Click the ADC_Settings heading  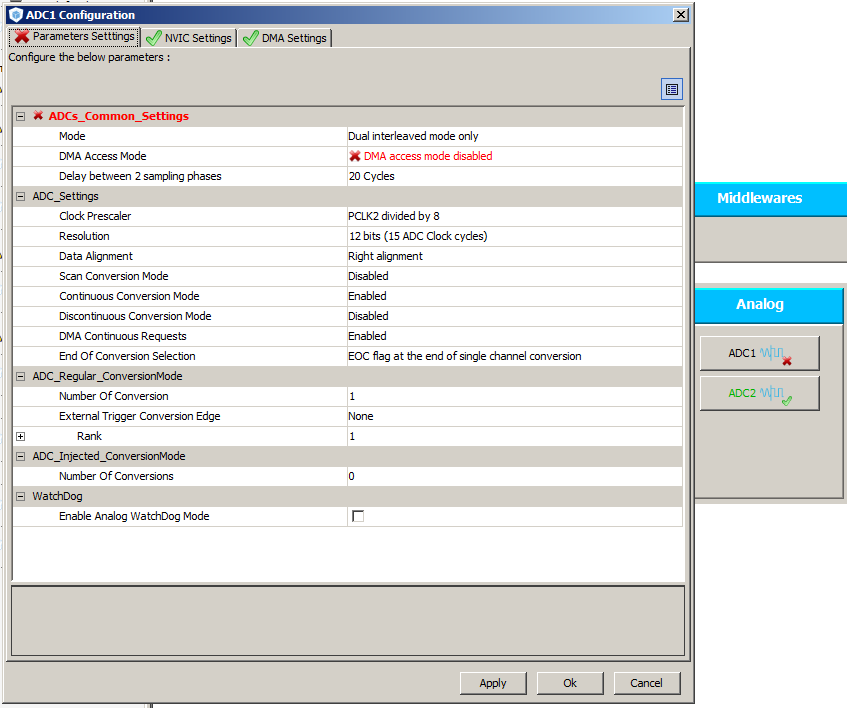point(65,196)
